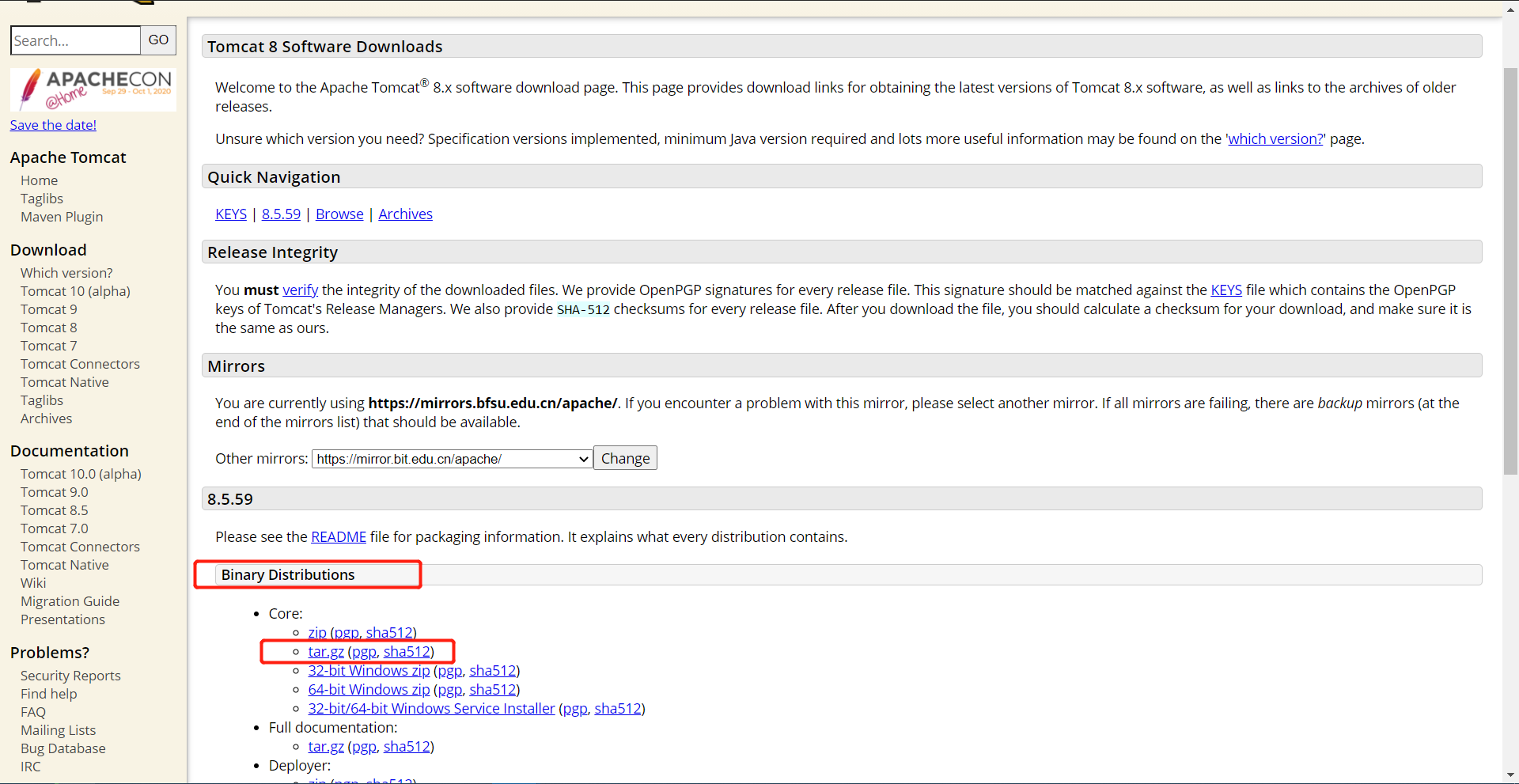Click the Search input field
The image size is (1519, 784).
(76, 40)
